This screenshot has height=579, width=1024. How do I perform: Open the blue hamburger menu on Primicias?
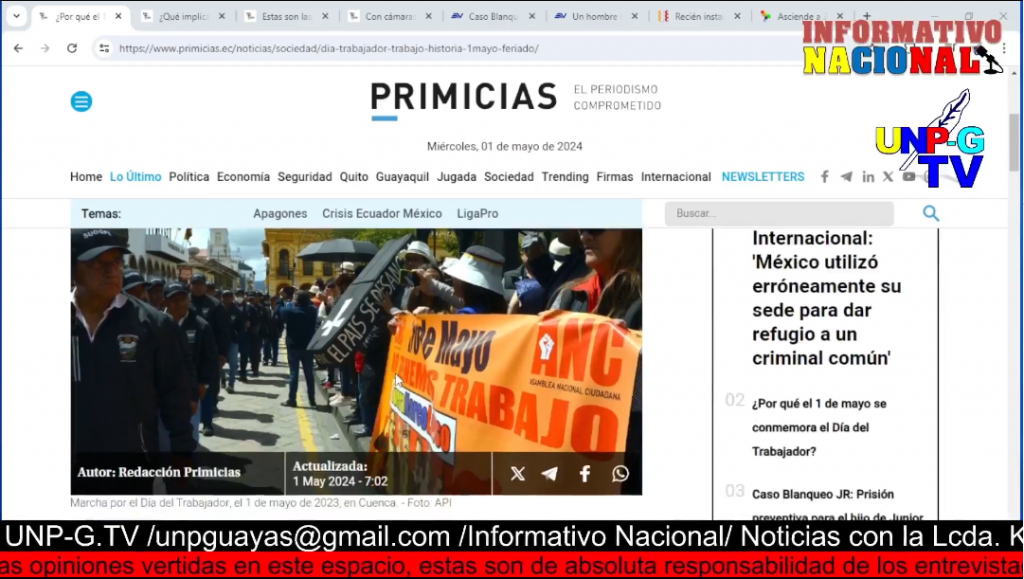coord(82,101)
